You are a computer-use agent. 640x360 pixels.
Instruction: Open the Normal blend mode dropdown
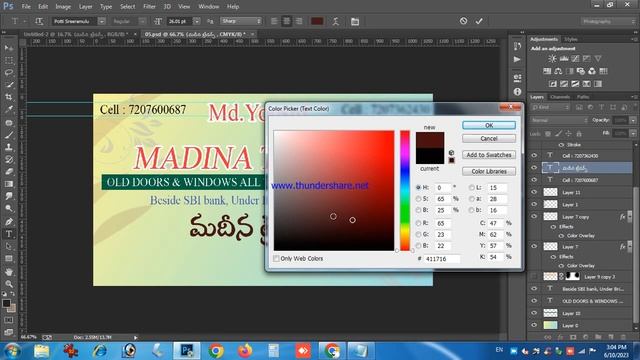pos(560,120)
